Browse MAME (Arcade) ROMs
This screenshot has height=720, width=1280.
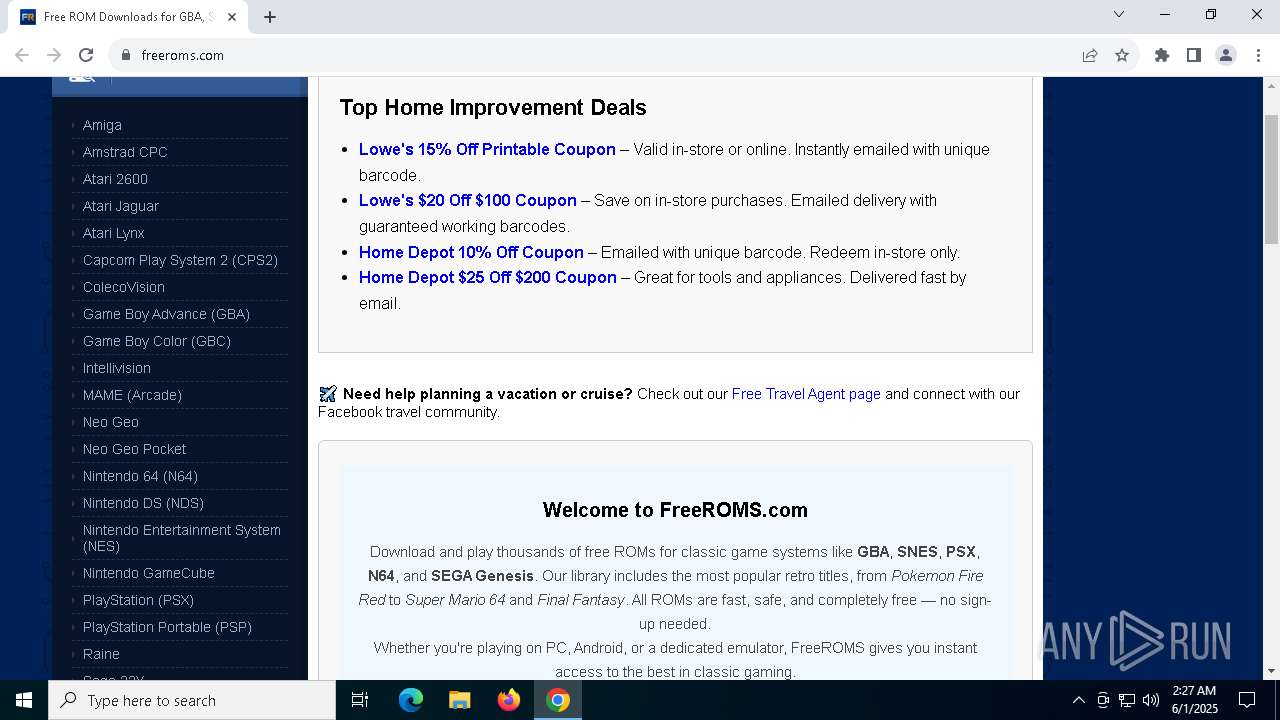click(x=132, y=395)
